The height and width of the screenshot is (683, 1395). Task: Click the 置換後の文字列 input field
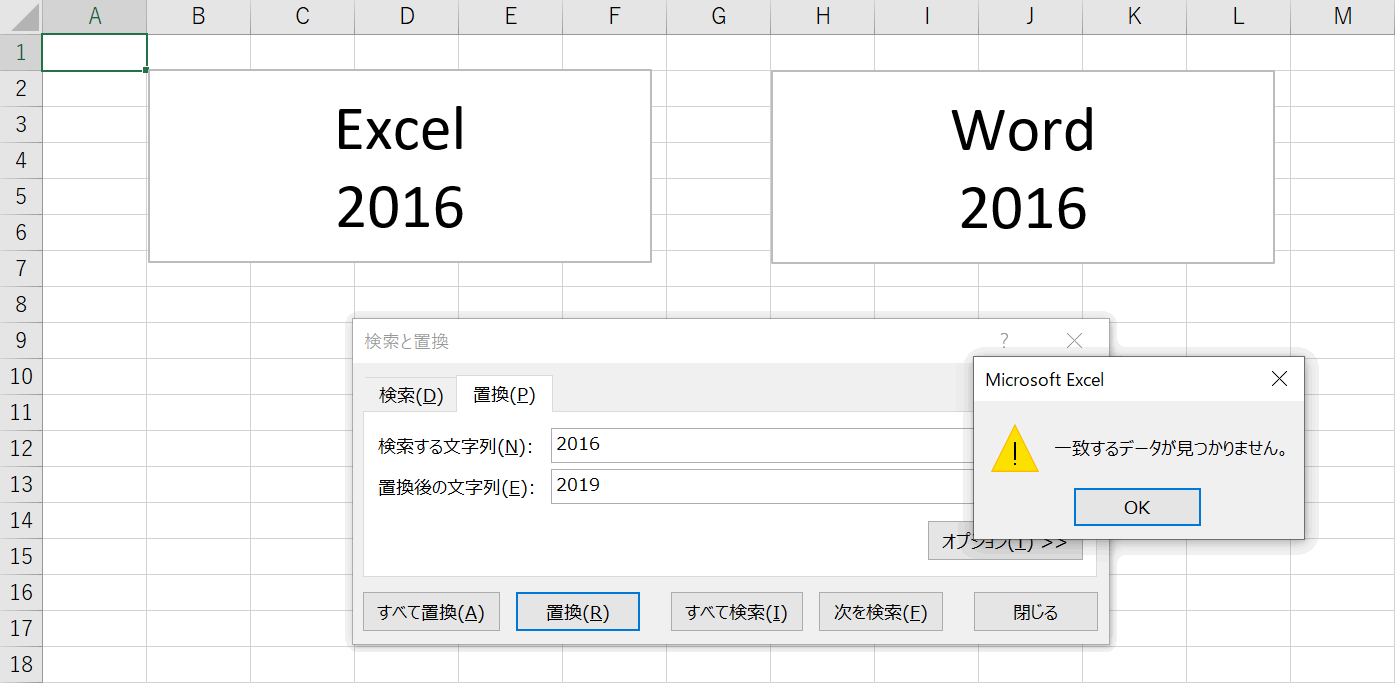[x=760, y=486]
